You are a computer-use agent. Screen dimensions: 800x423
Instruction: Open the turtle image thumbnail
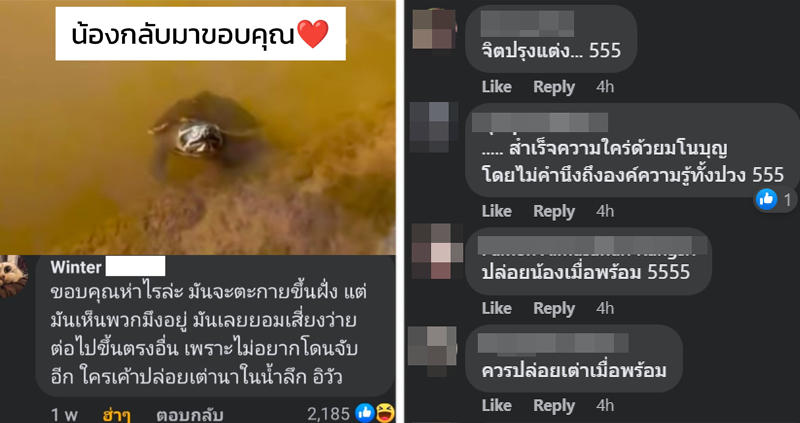pyautogui.click(x=197, y=127)
